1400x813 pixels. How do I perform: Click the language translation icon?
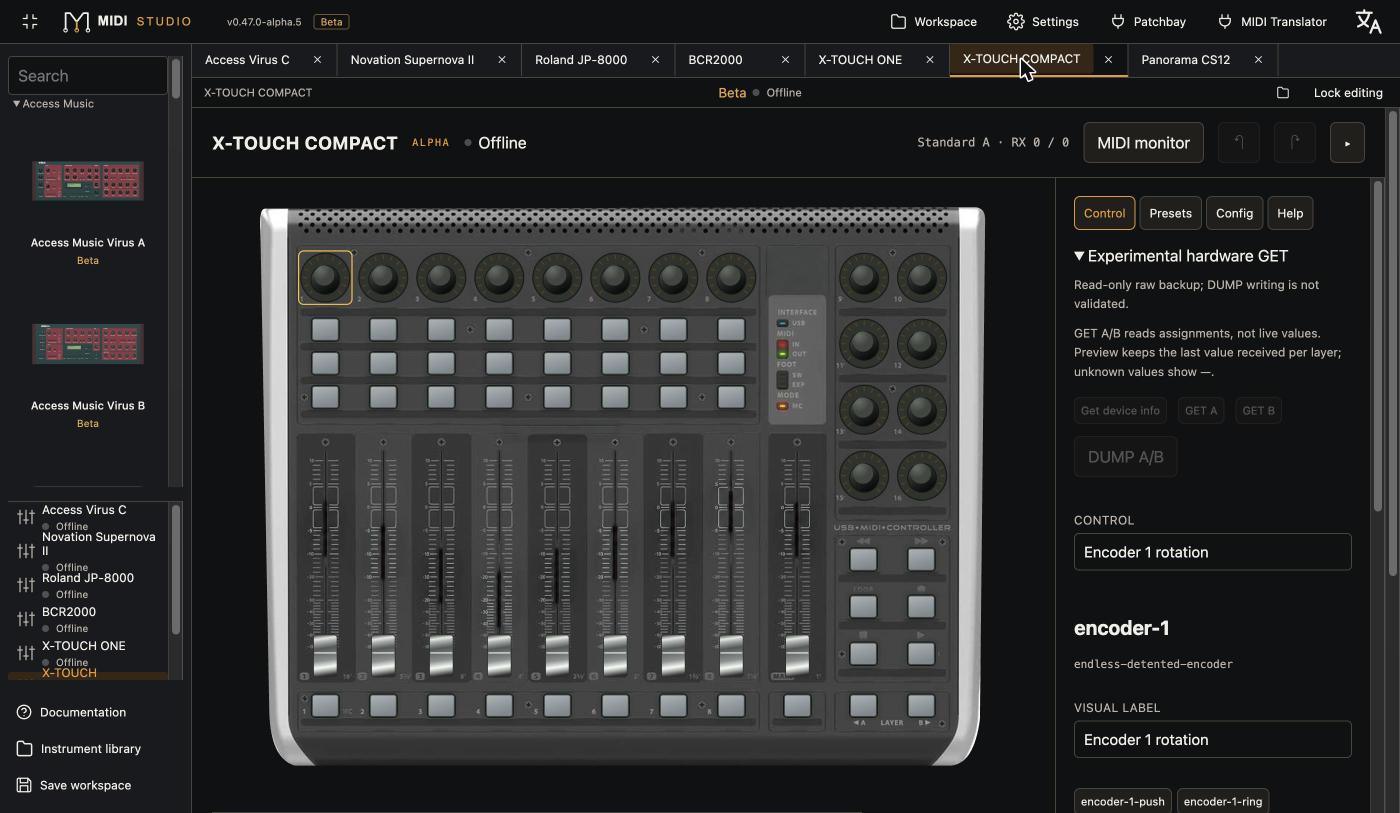tap(1368, 21)
